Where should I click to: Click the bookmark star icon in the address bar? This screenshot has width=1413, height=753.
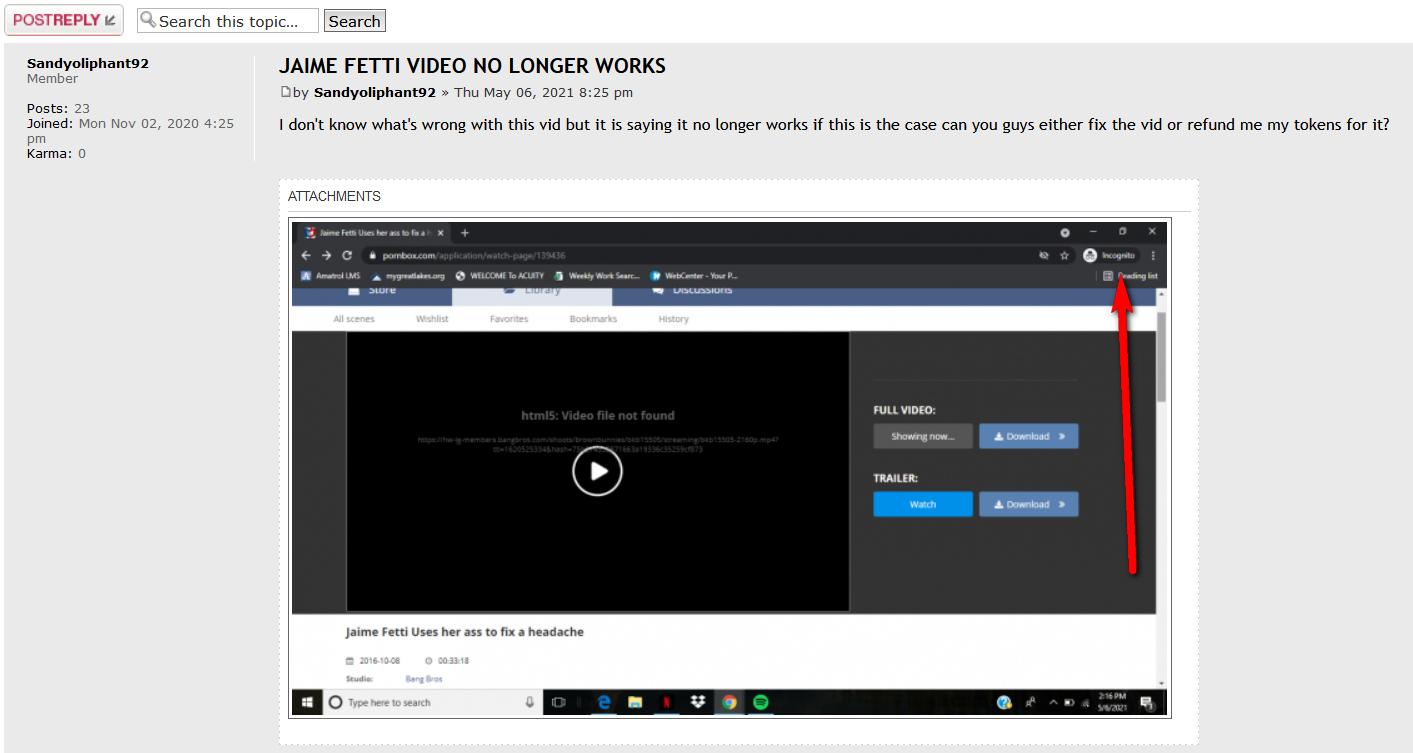coord(1065,255)
